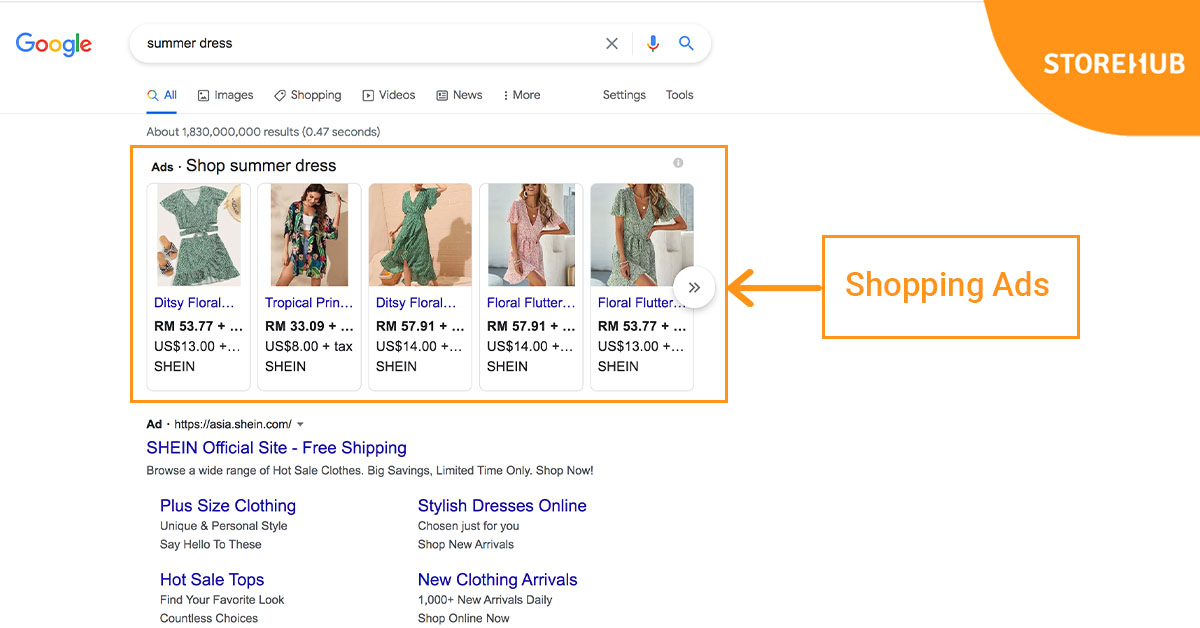Open the Stylish Dresses Online sitelink
The width and height of the screenshot is (1200, 628).
[x=502, y=506]
